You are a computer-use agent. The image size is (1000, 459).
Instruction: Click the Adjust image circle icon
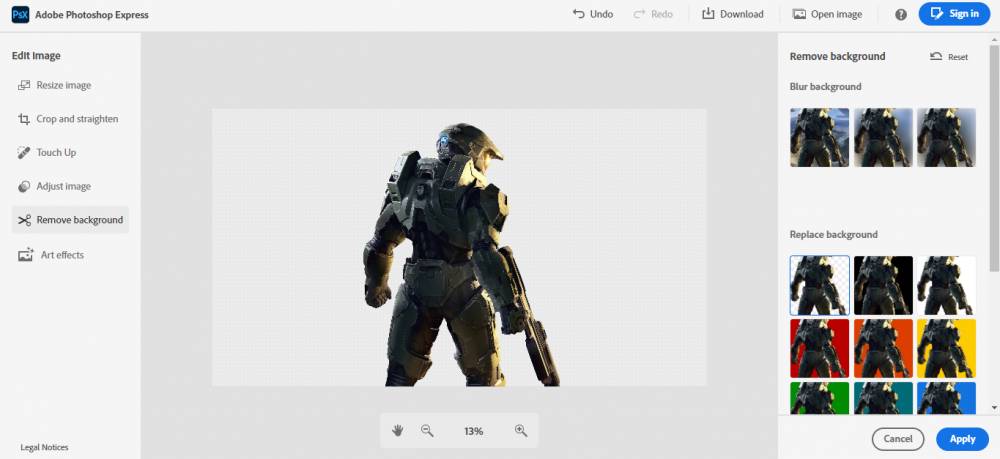[24, 186]
